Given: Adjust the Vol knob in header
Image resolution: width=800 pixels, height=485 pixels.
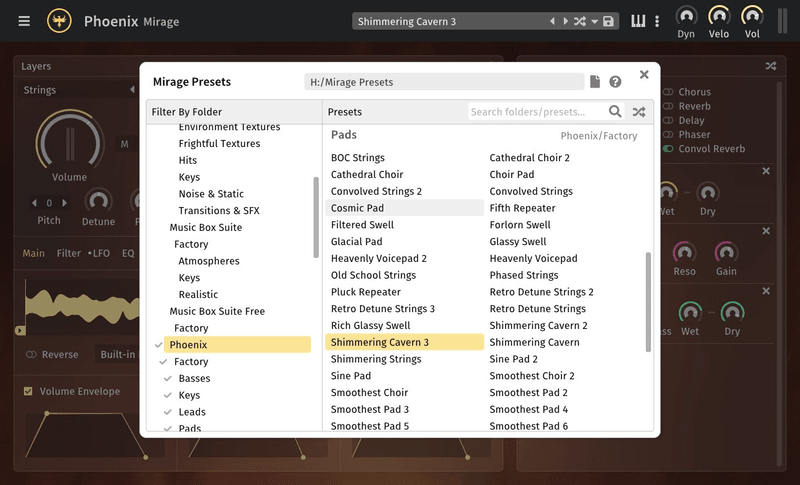Looking at the screenshot, I should coord(752,15).
